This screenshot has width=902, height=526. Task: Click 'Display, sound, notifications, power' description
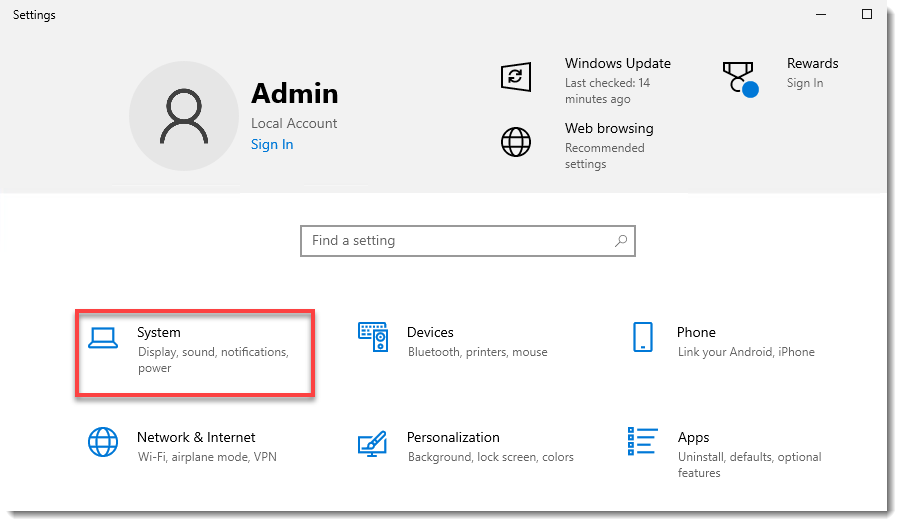[213, 360]
